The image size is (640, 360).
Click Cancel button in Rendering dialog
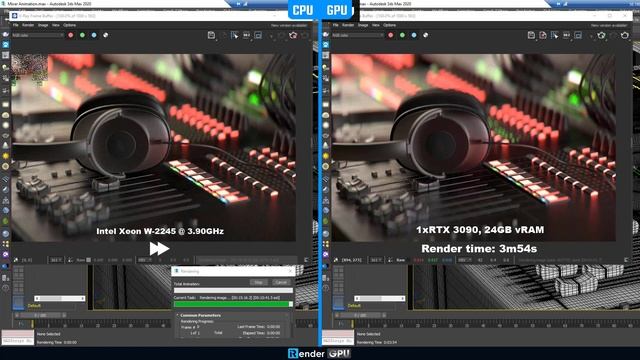point(281,282)
